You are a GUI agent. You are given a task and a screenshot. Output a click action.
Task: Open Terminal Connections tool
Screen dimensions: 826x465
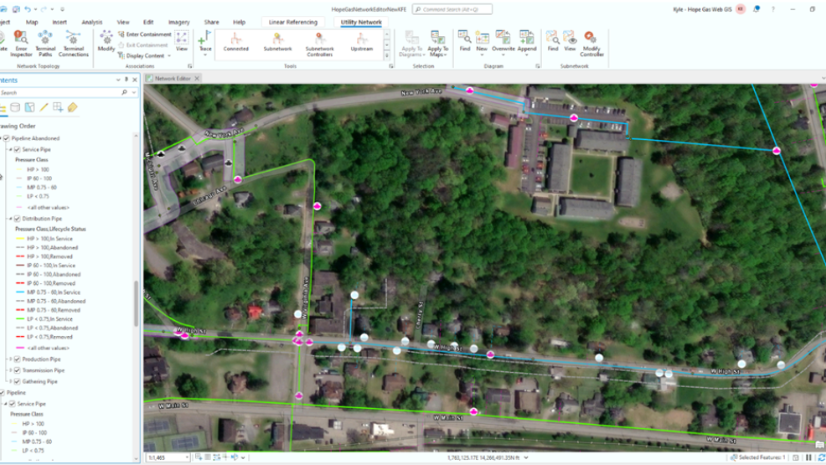(73, 43)
